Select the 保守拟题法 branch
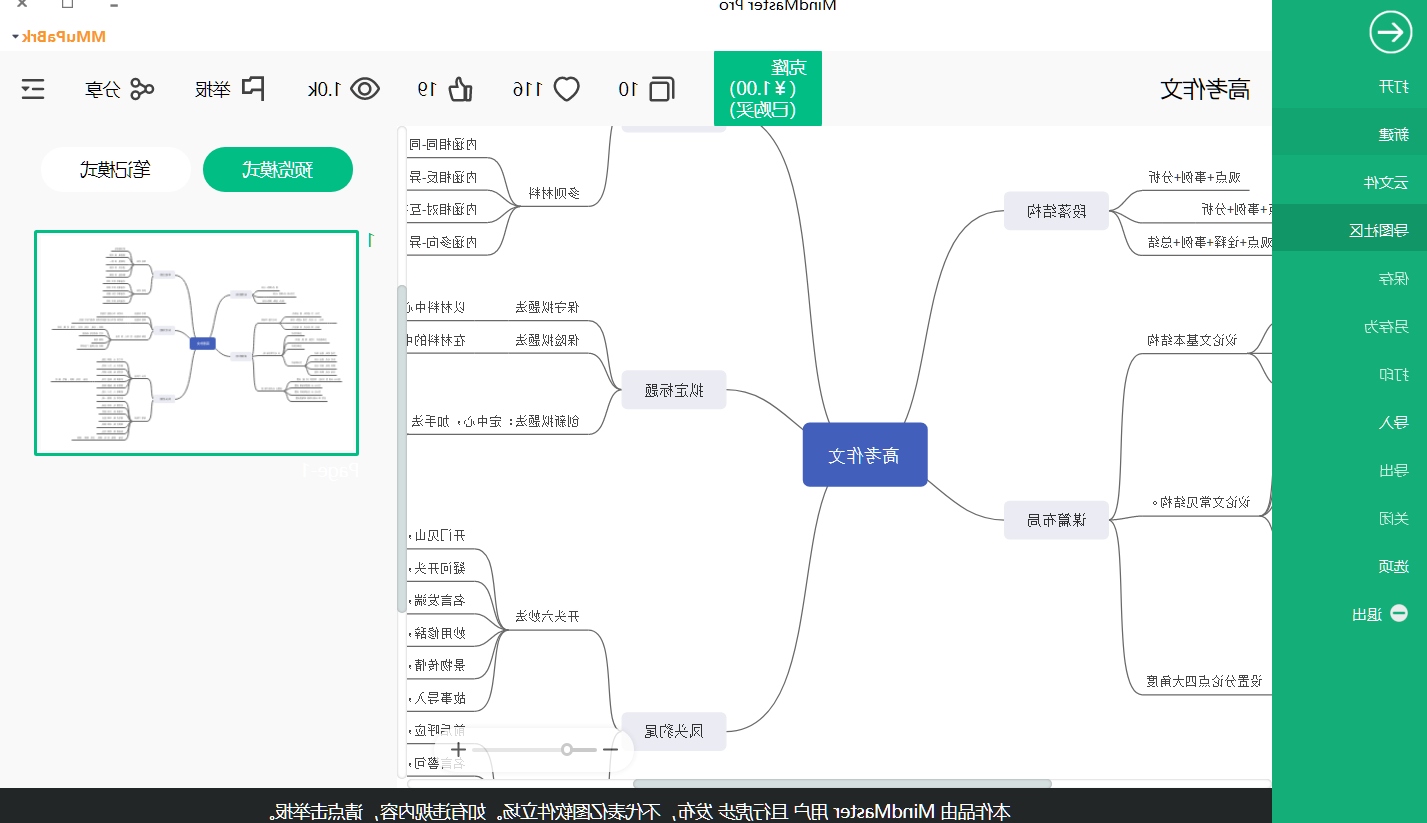This screenshot has width=1427, height=823. coord(547,307)
